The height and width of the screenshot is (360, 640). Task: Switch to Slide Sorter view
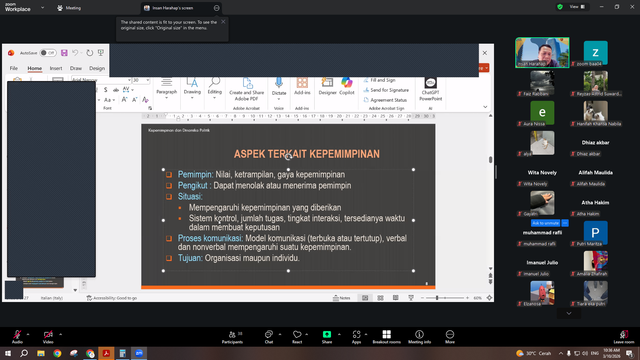click(x=380, y=298)
